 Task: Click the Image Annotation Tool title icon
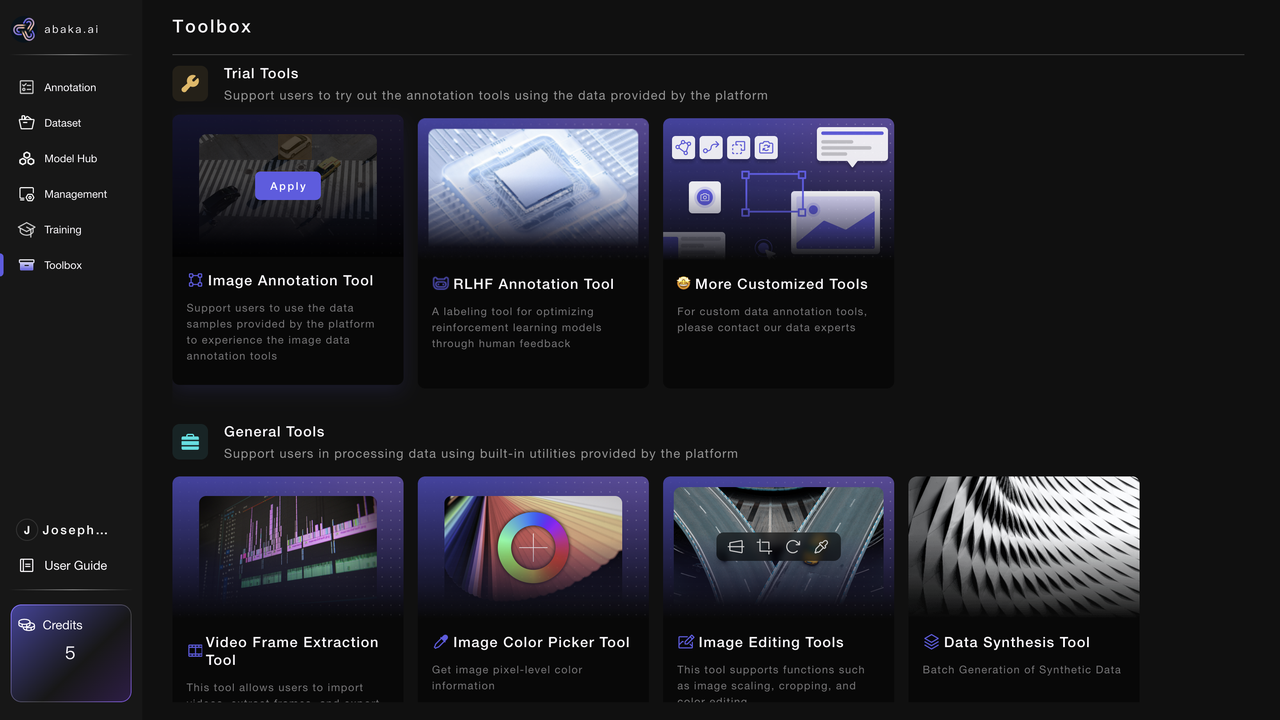point(195,281)
